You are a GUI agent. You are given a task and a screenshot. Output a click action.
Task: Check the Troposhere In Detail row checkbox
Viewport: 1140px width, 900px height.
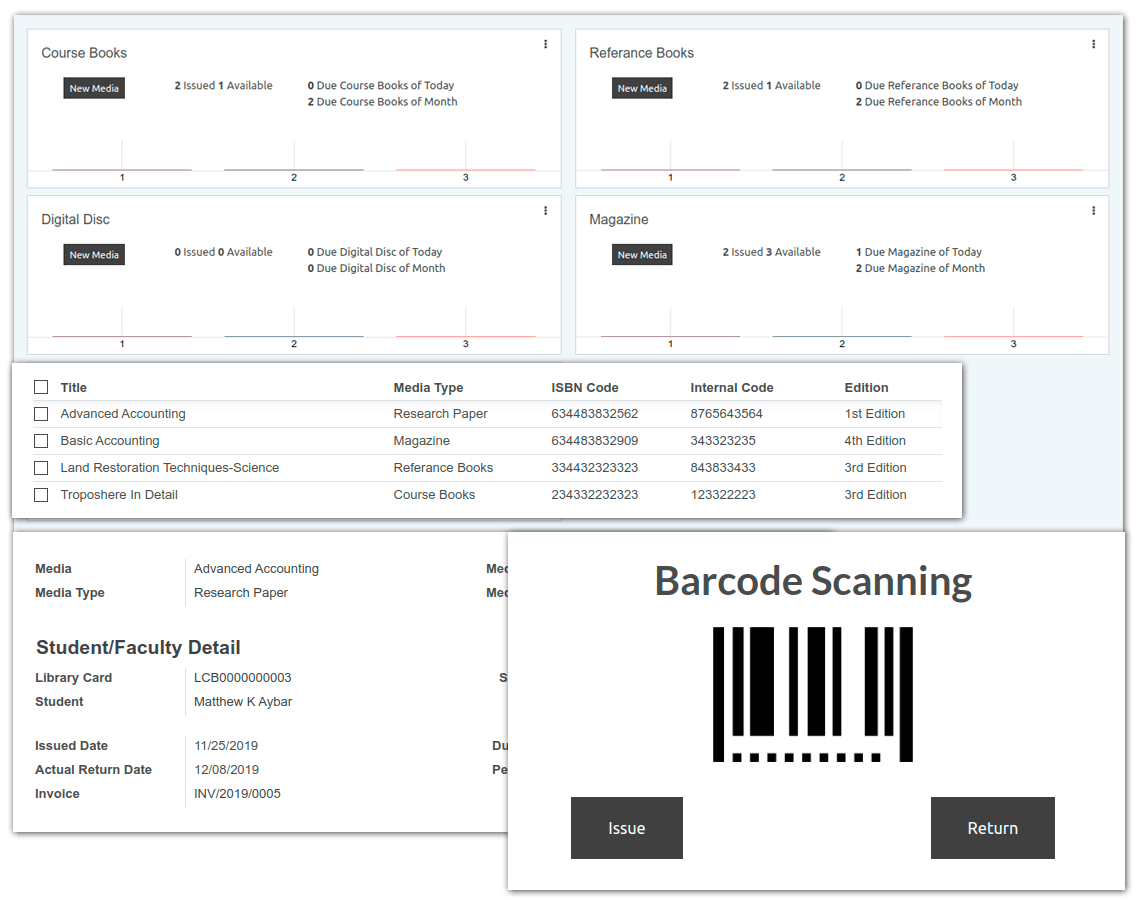point(41,494)
